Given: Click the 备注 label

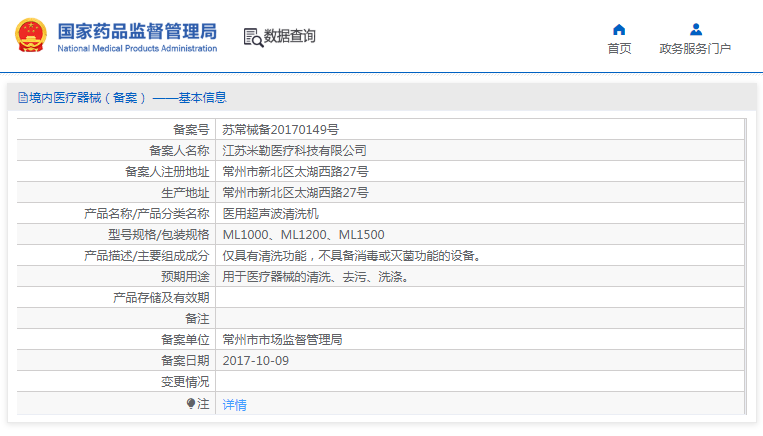Looking at the screenshot, I should point(197,318).
